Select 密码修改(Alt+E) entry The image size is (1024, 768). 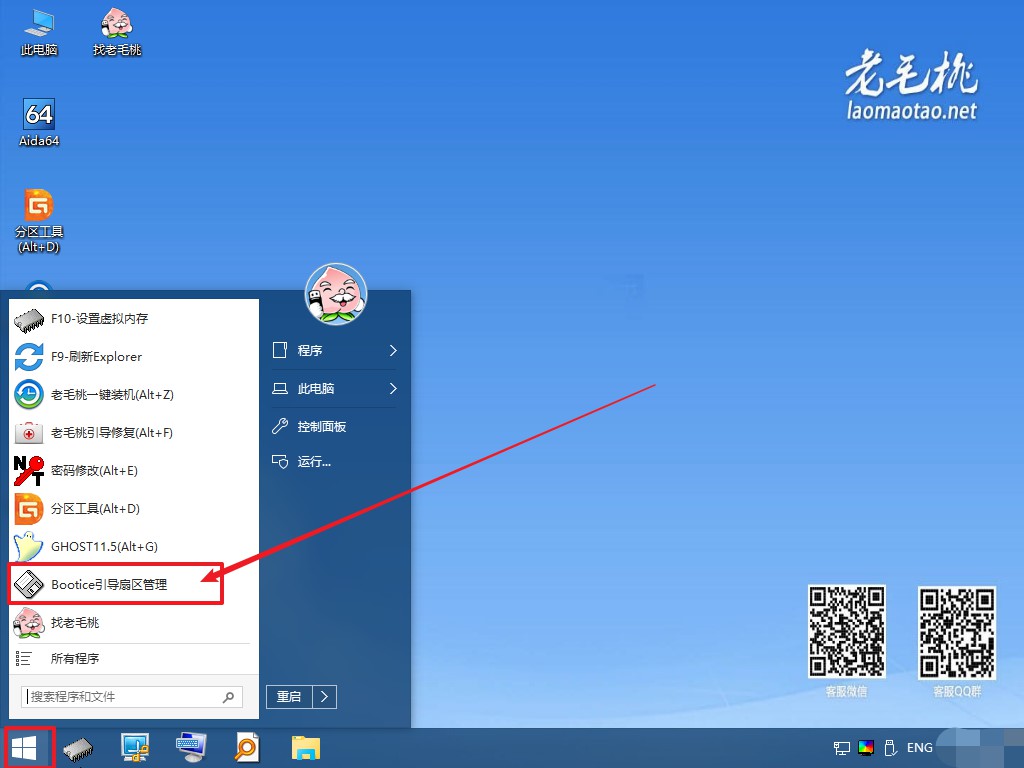134,470
